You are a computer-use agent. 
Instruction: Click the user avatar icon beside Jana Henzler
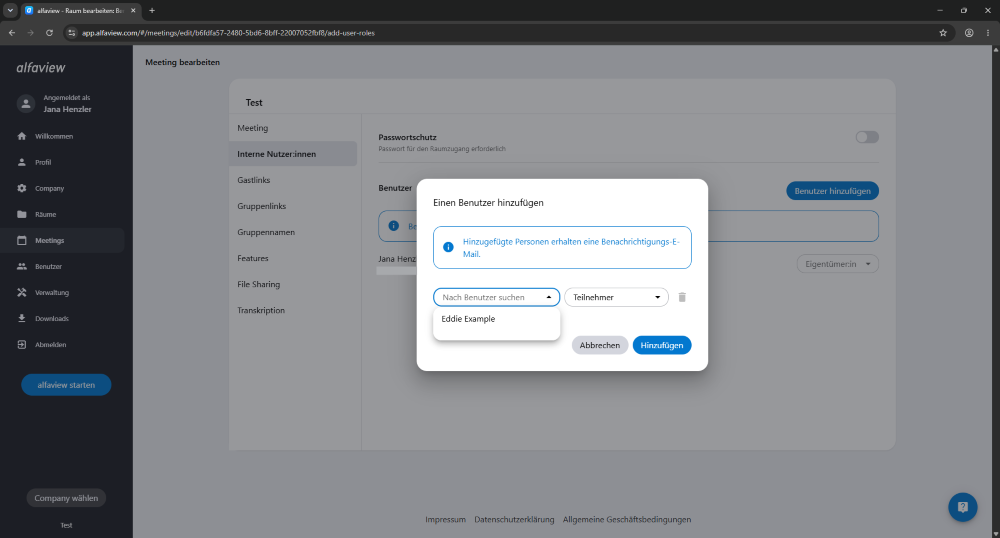pyautogui.click(x=26, y=103)
